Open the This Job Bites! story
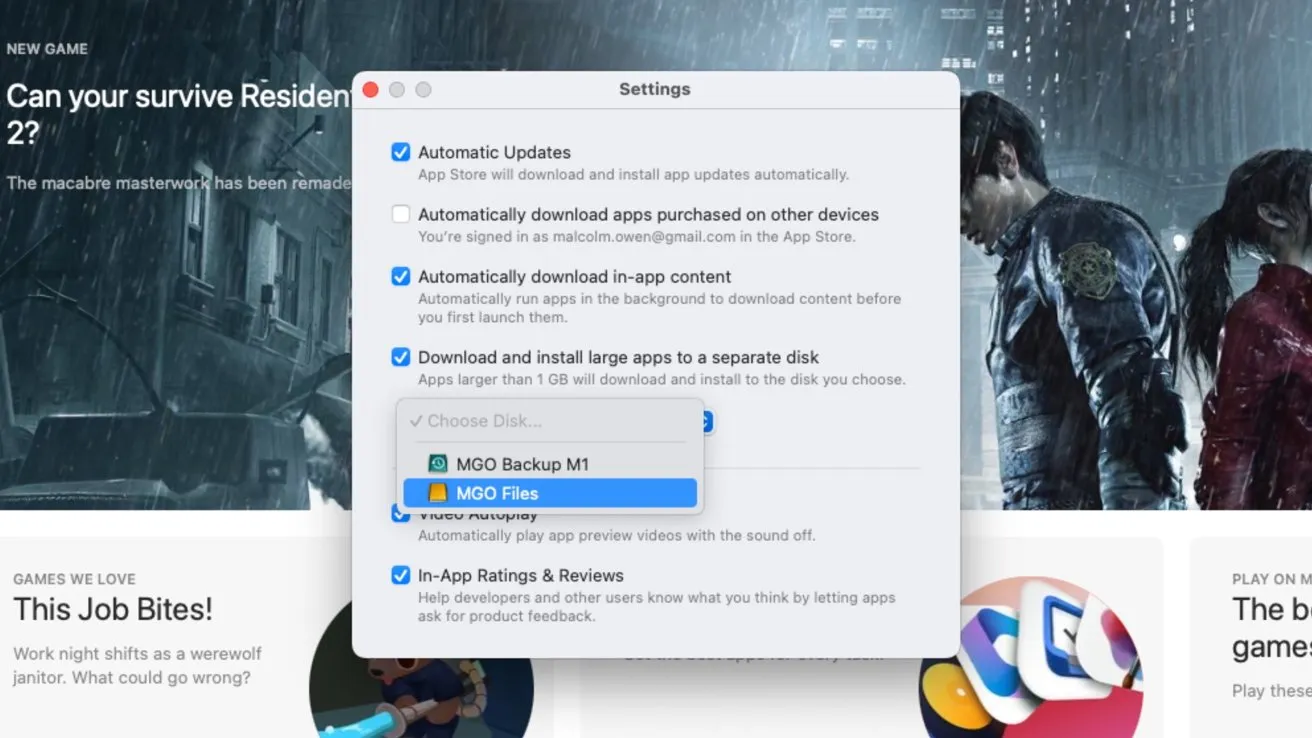1312x738 pixels. coord(113,609)
